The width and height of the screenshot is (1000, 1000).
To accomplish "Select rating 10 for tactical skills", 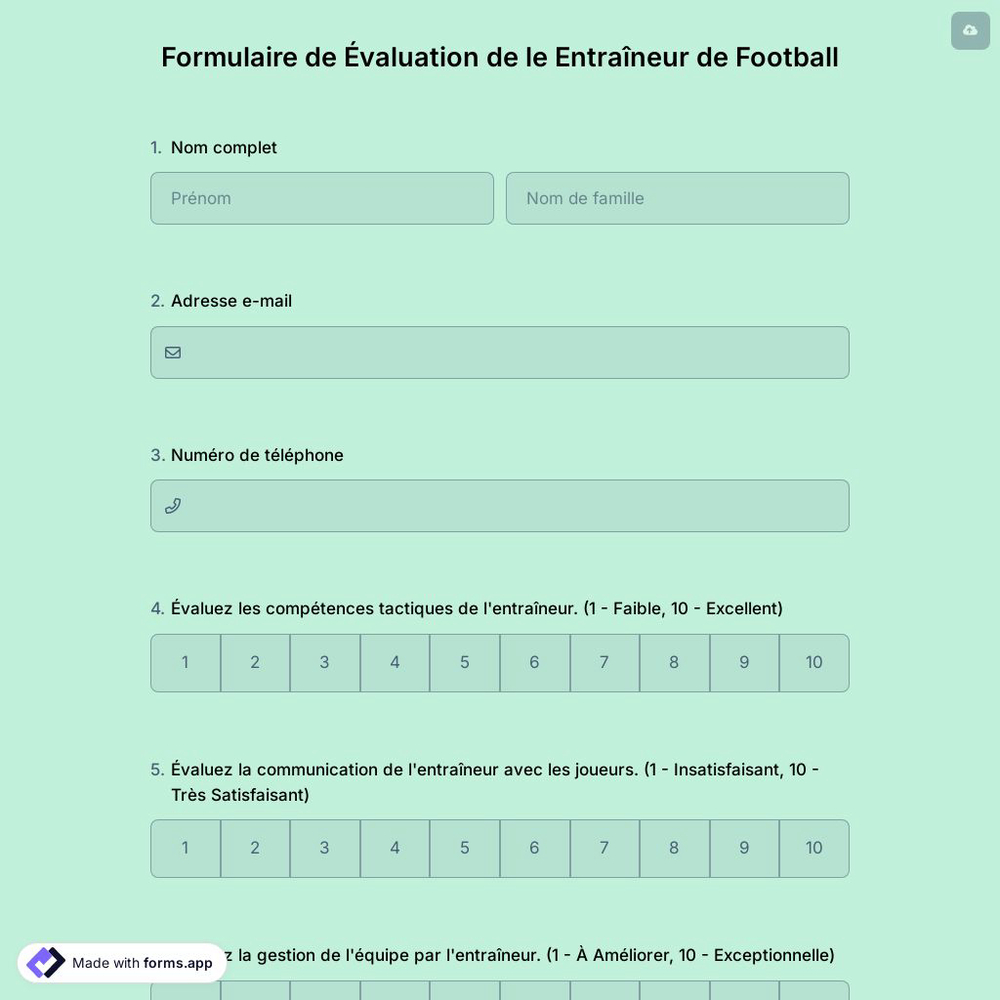I will pos(813,662).
